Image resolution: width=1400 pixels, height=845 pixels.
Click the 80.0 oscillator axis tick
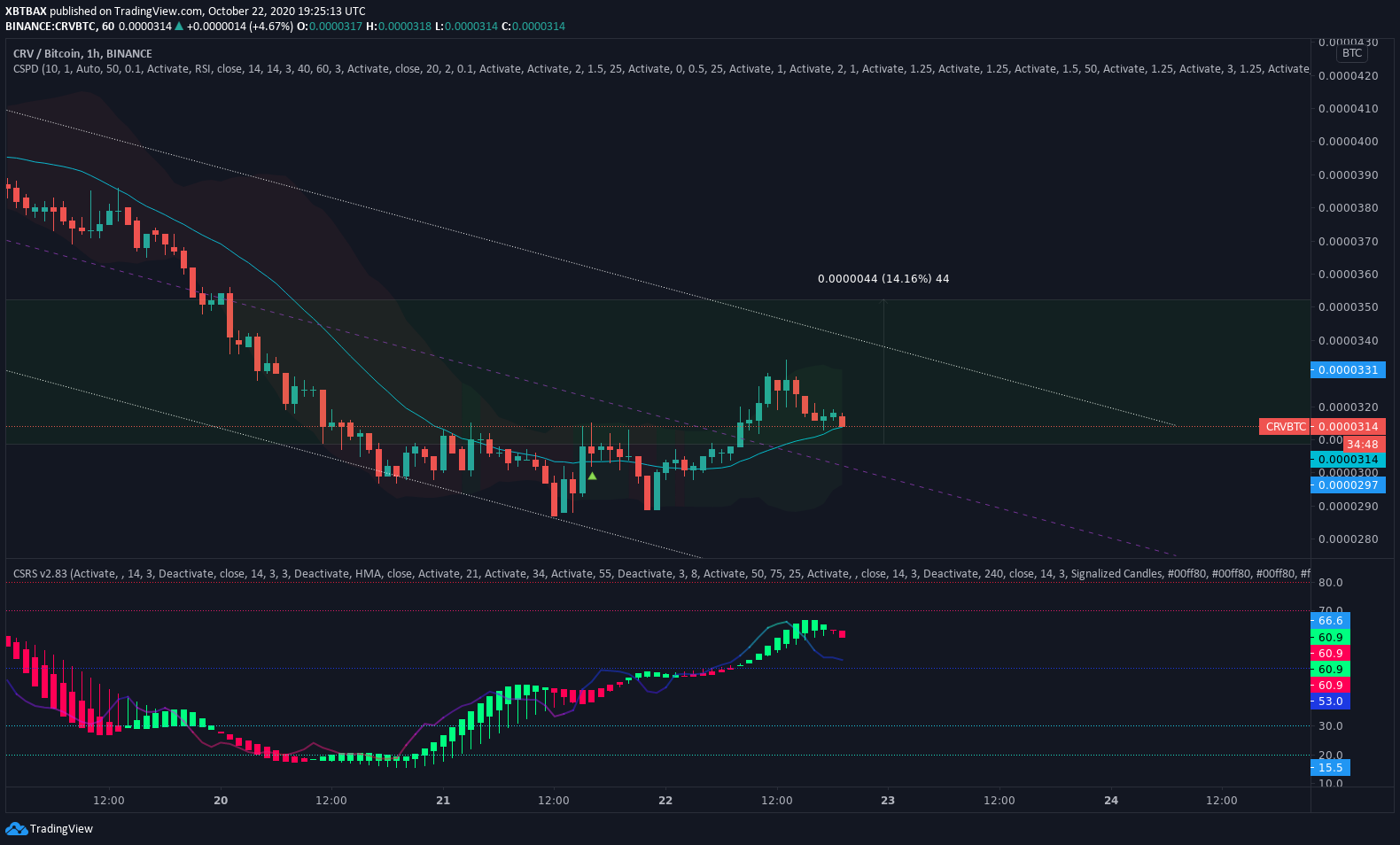pos(1331,583)
